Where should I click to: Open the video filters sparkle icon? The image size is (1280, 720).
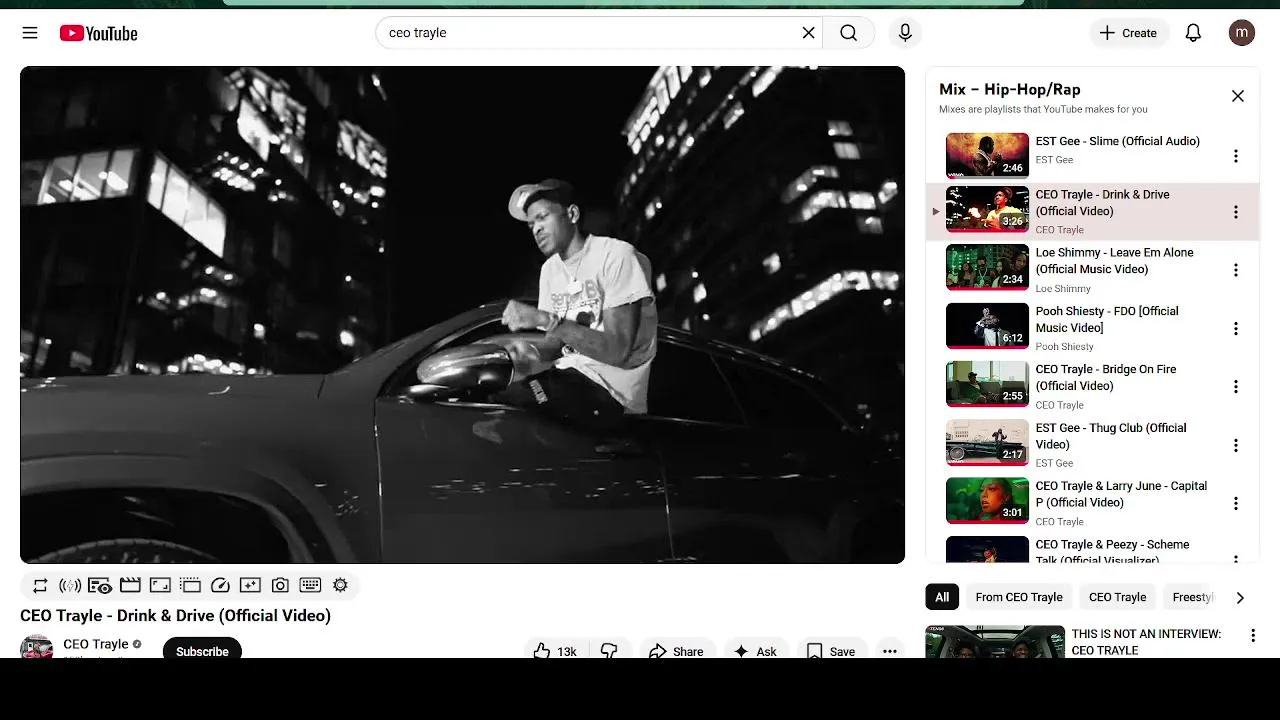(x=250, y=585)
